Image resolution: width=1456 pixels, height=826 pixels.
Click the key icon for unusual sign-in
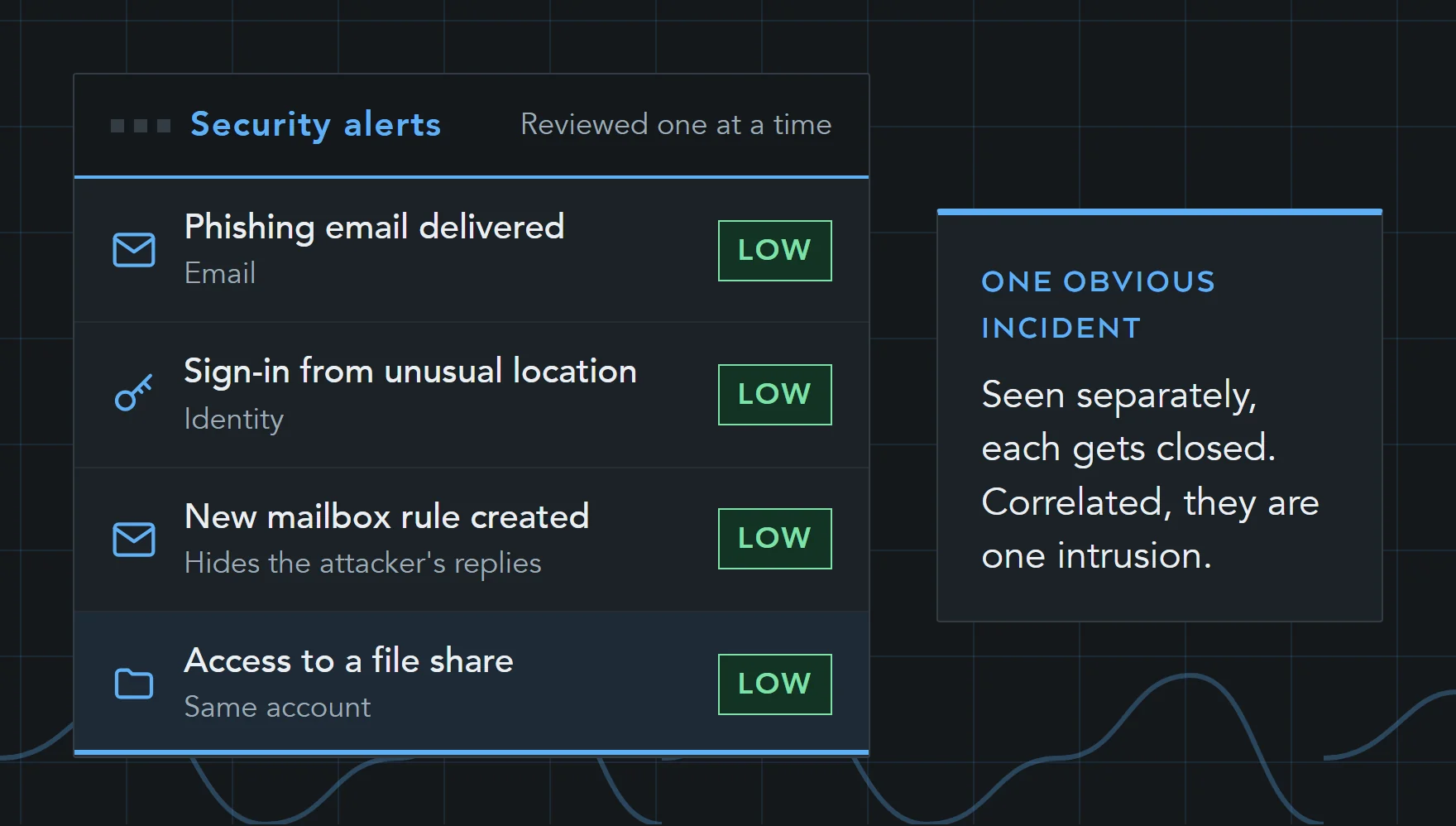(x=134, y=393)
